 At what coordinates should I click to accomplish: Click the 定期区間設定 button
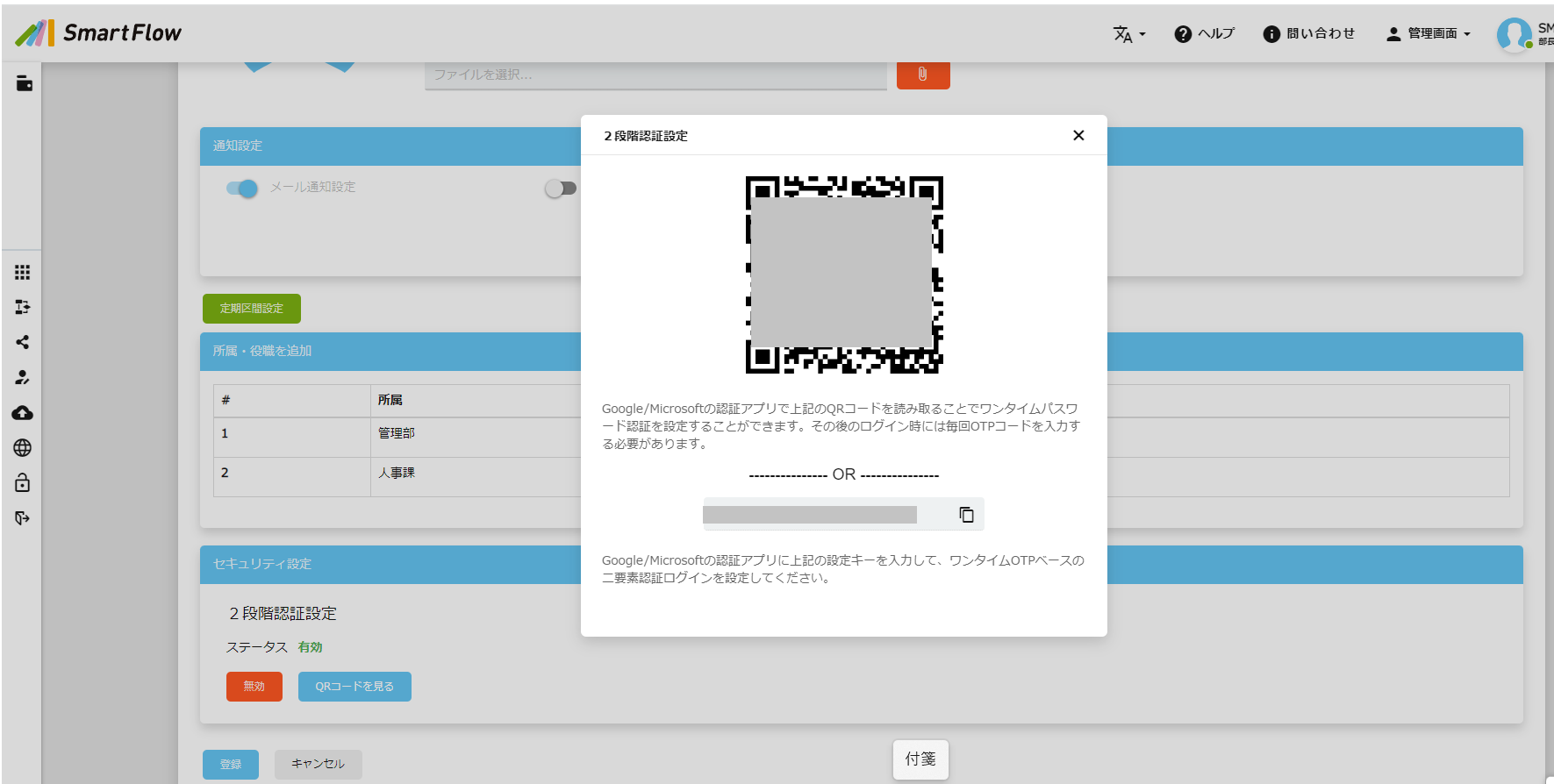pyautogui.click(x=252, y=309)
